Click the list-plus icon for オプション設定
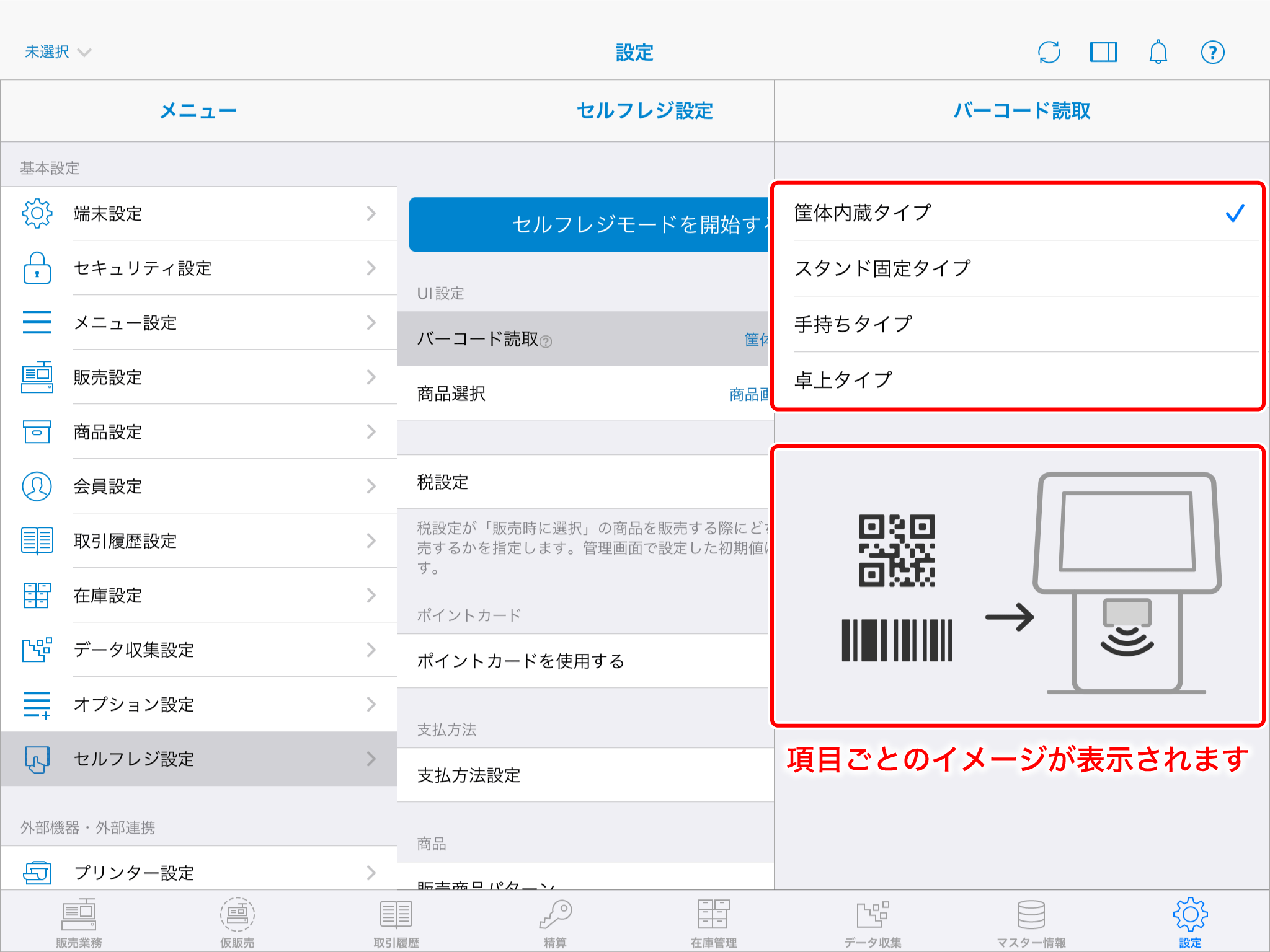Viewport: 1270px width, 952px height. pos(37,704)
